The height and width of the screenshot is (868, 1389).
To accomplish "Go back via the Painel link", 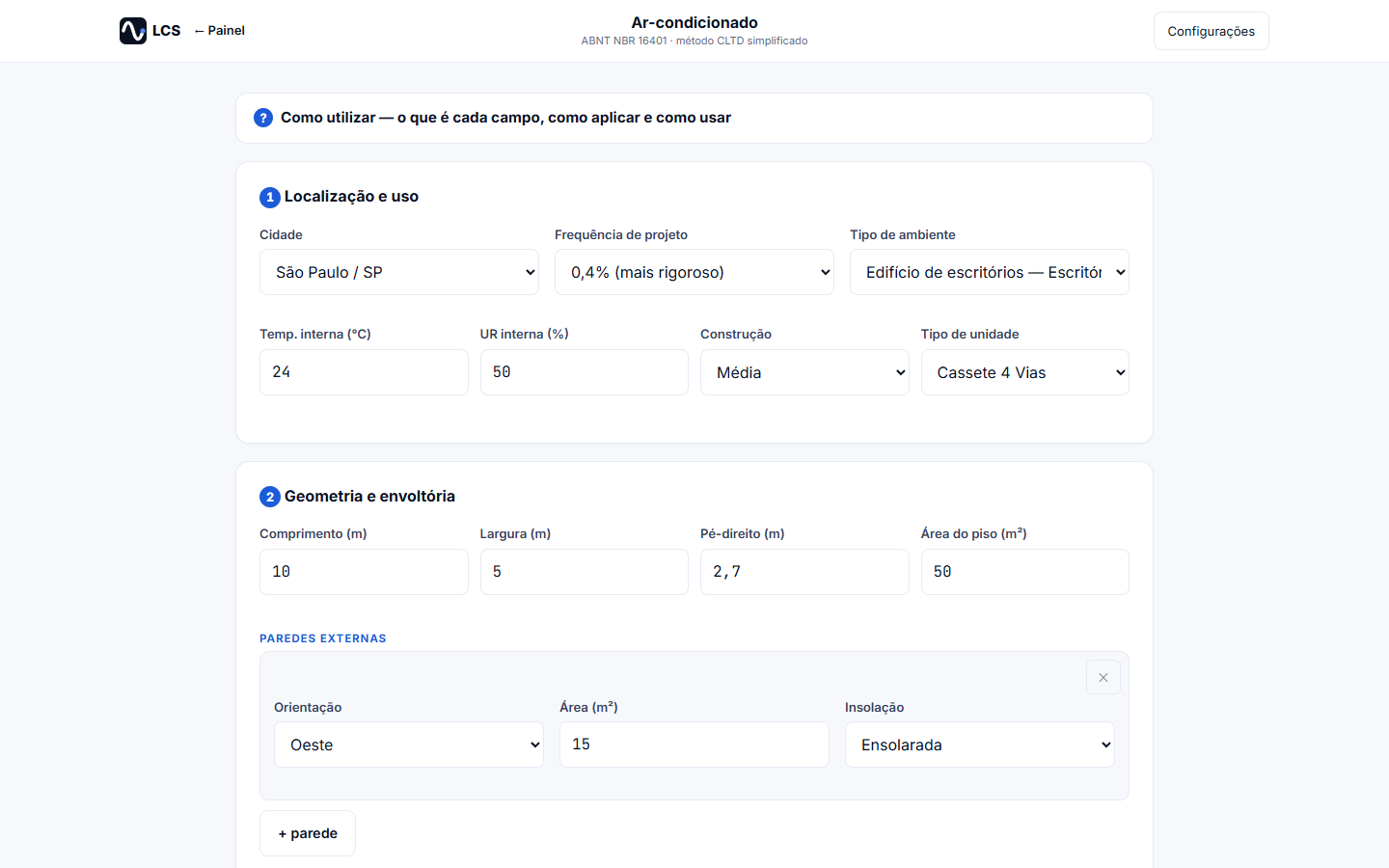I will pyautogui.click(x=220, y=31).
